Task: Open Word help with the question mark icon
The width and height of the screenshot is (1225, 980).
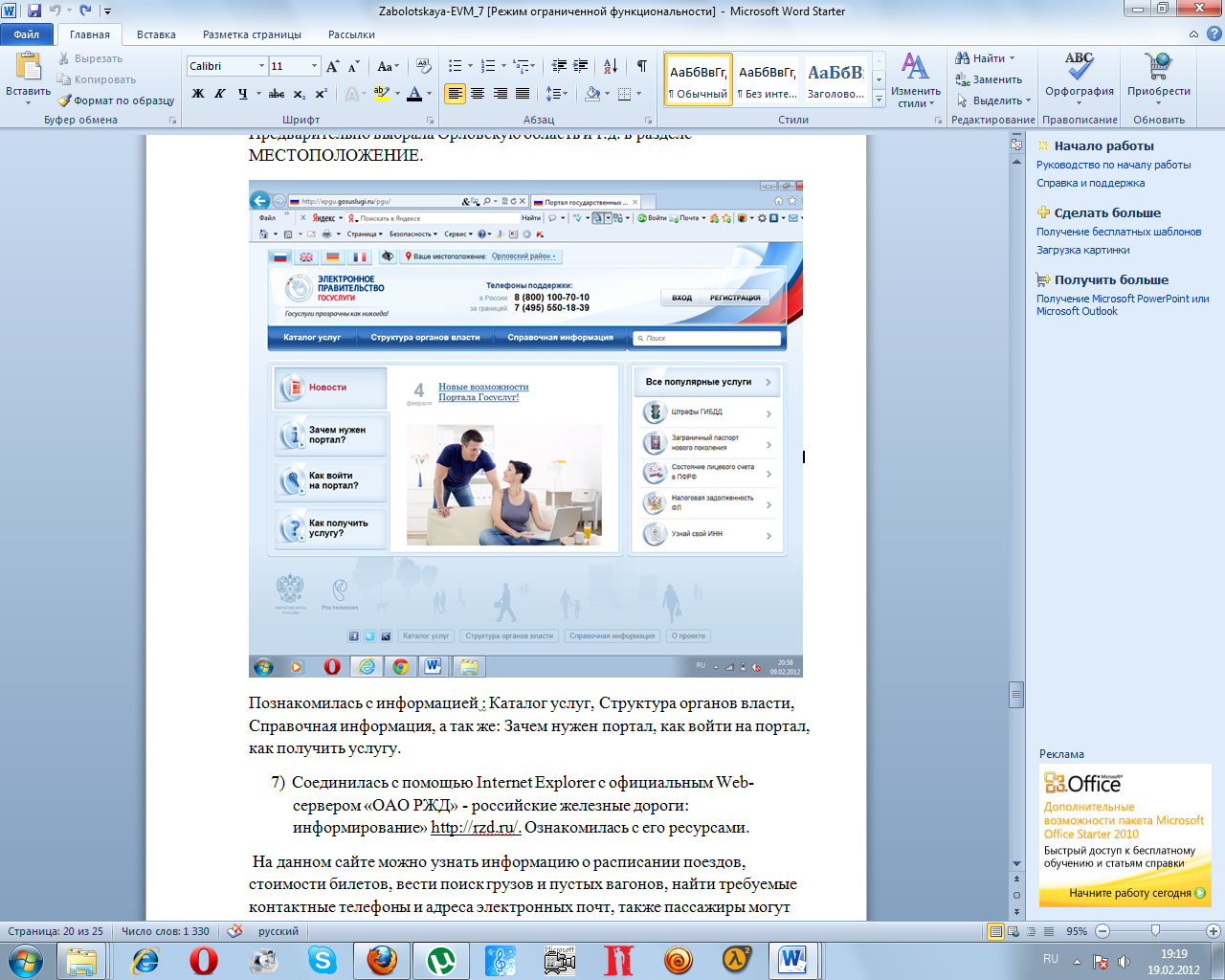Action: 1214,34
